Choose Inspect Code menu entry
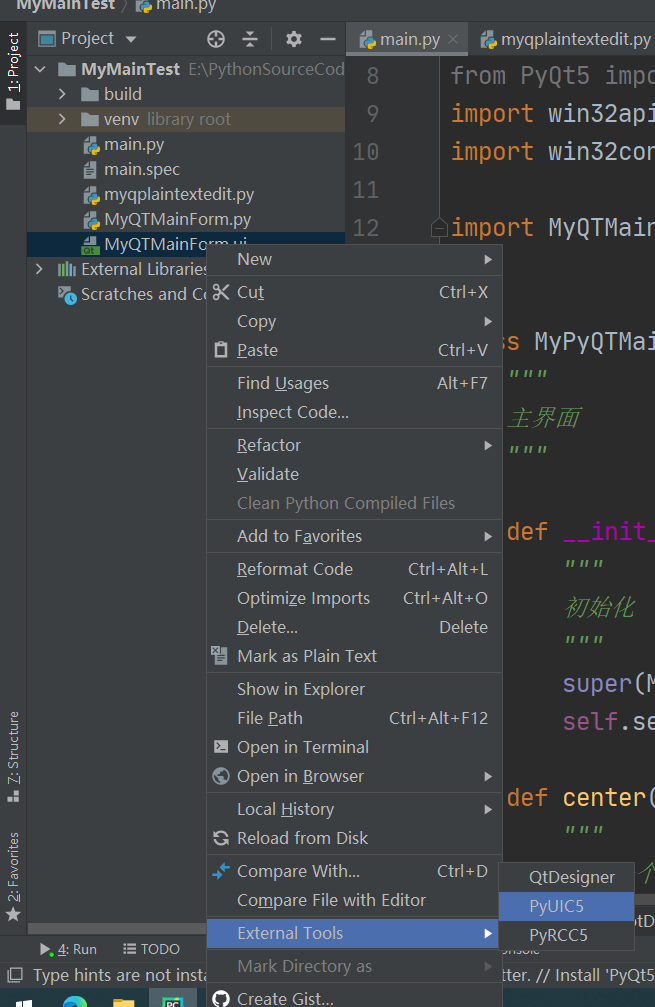Image resolution: width=655 pixels, height=1007 pixels. [354, 412]
